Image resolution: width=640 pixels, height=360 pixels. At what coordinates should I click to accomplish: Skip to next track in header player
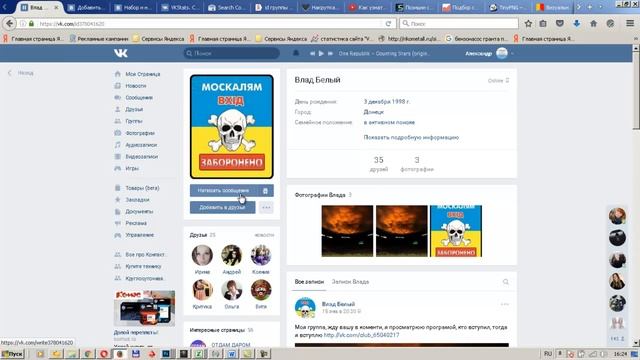(x=330, y=53)
